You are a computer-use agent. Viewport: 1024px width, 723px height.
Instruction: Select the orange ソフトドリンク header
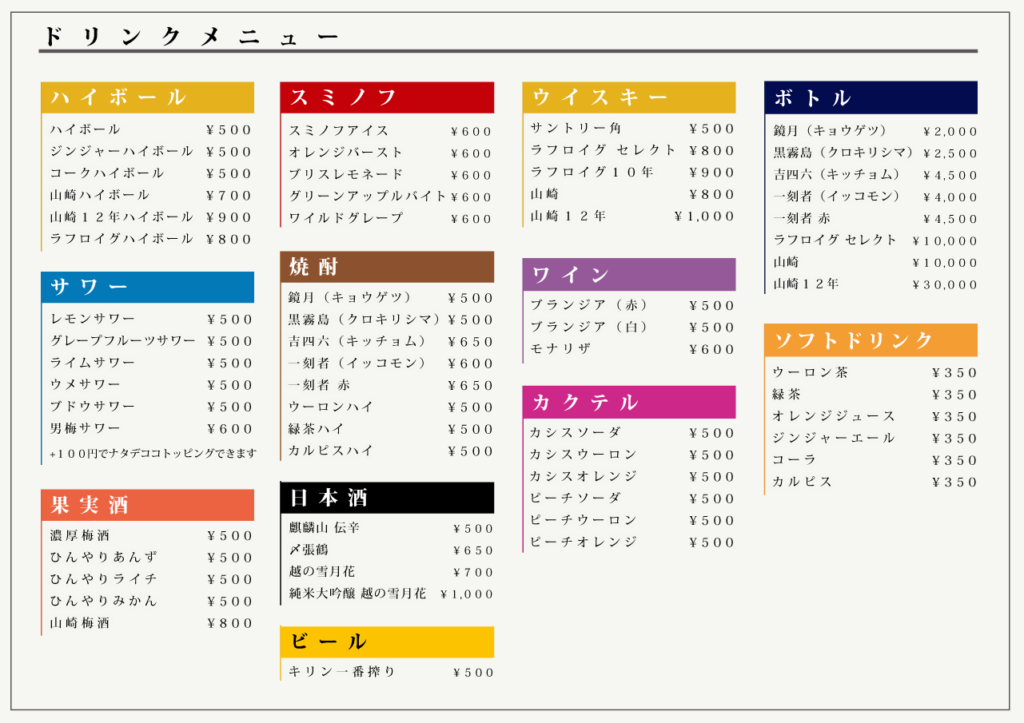[x=870, y=340]
